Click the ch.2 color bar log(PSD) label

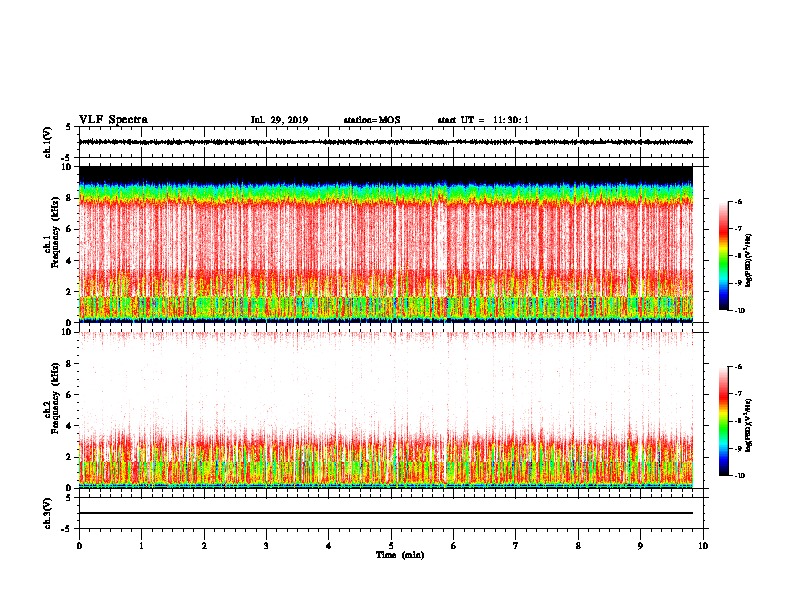[x=748, y=425]
